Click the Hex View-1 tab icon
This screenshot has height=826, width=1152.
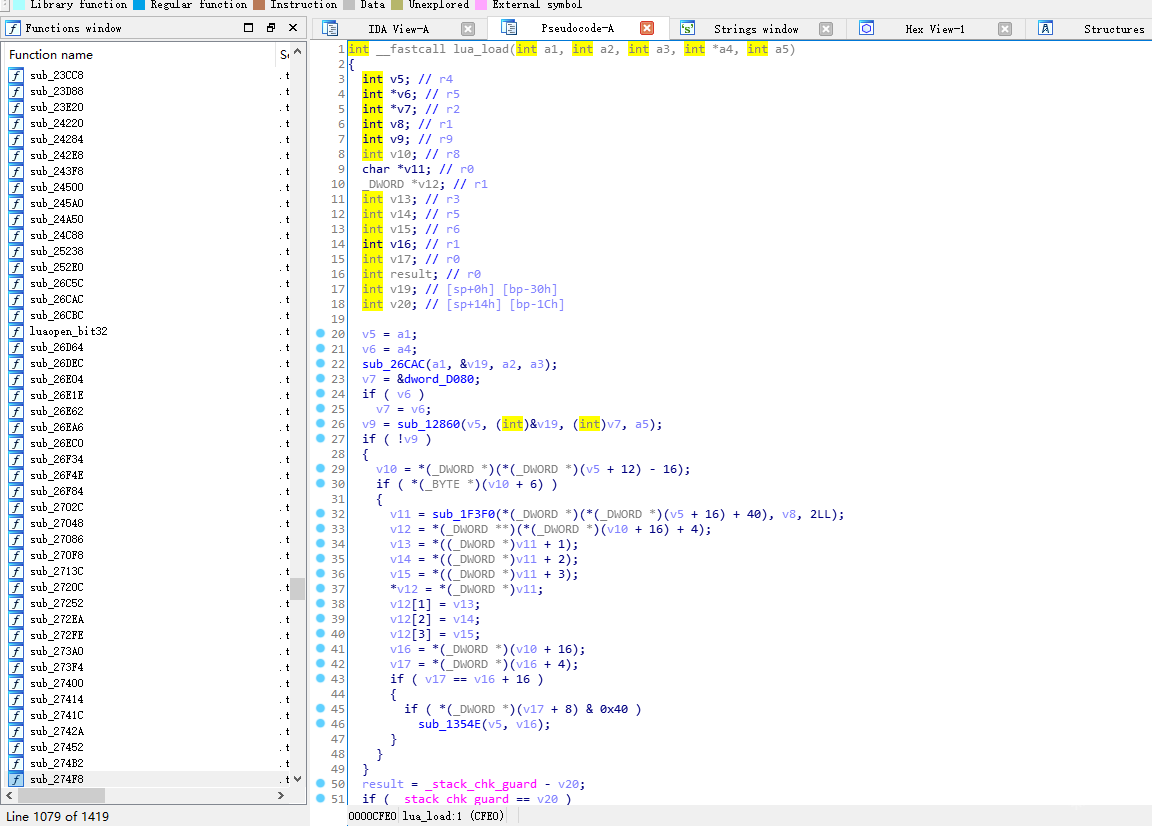[866, 29]
